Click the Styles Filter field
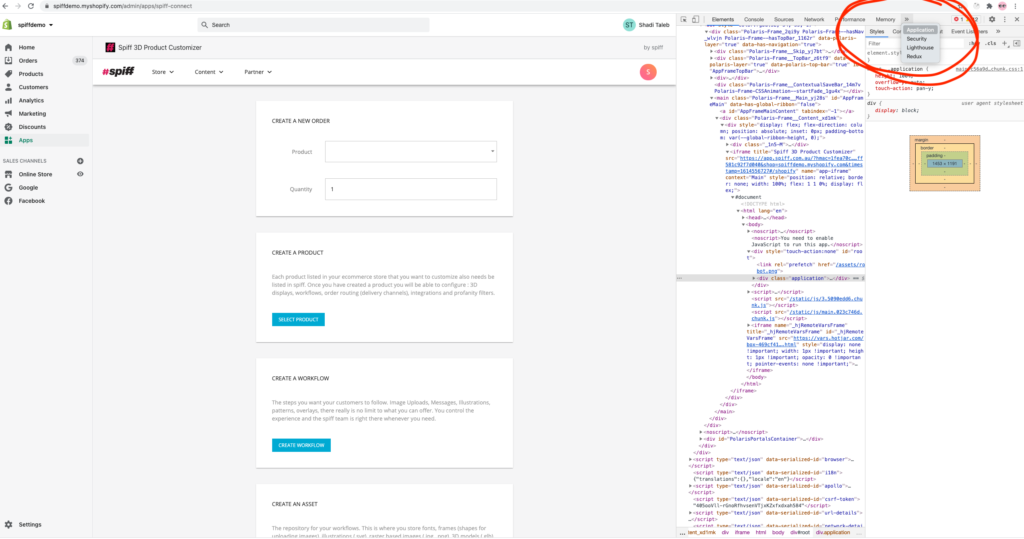 (914, 43)
